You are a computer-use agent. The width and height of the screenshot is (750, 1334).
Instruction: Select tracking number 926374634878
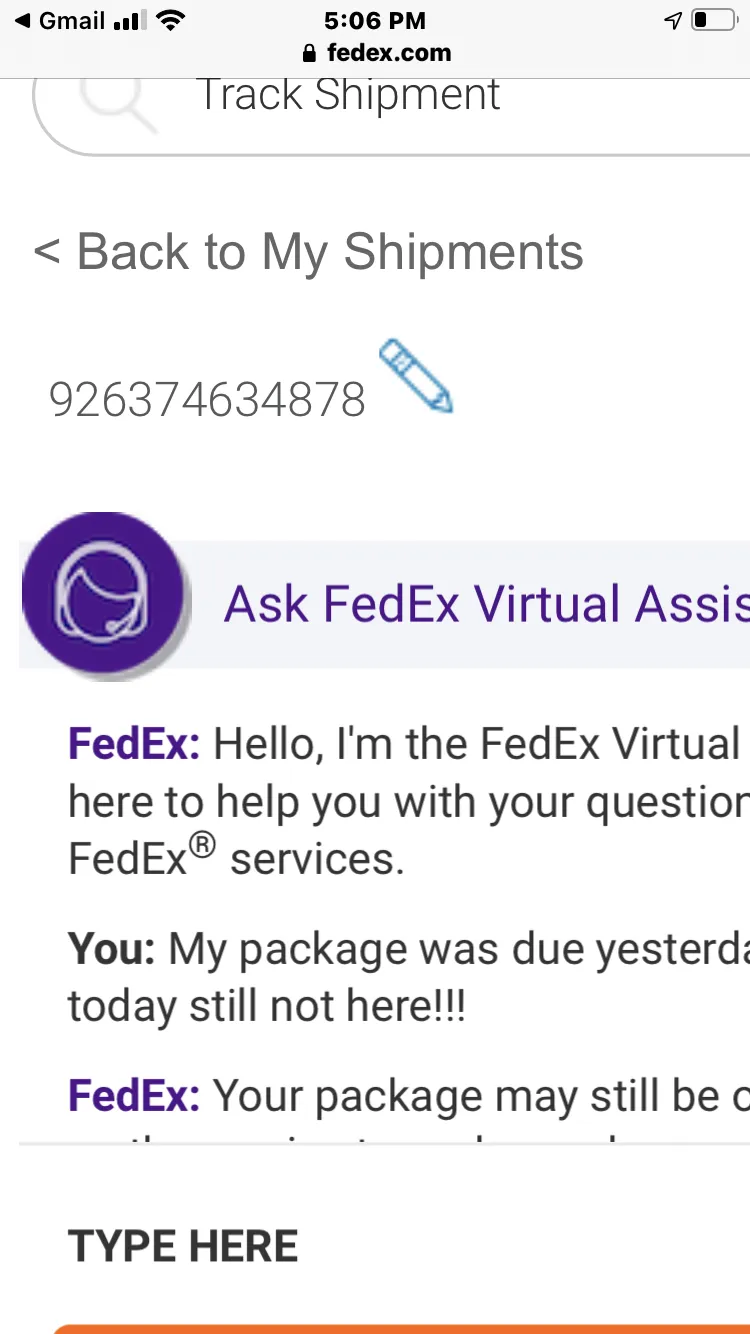coord(207,400)
